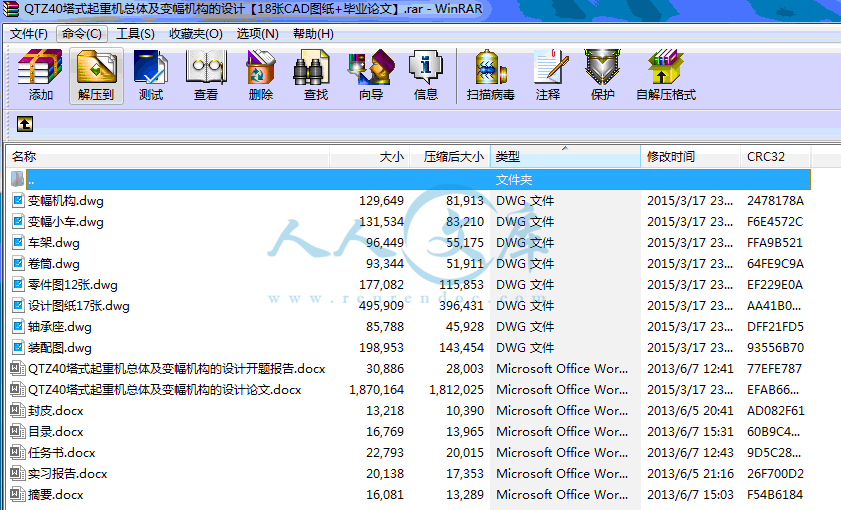Click the Word icon of 摘要.docx
841x510 pixels.
click(x=18, y=494)
